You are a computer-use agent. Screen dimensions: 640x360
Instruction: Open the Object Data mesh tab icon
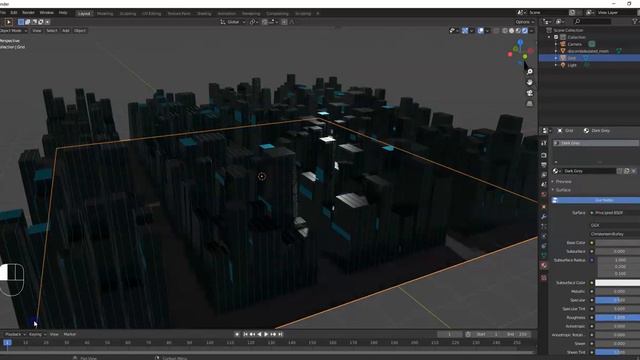pyautogui.click(x=544, y=256)
